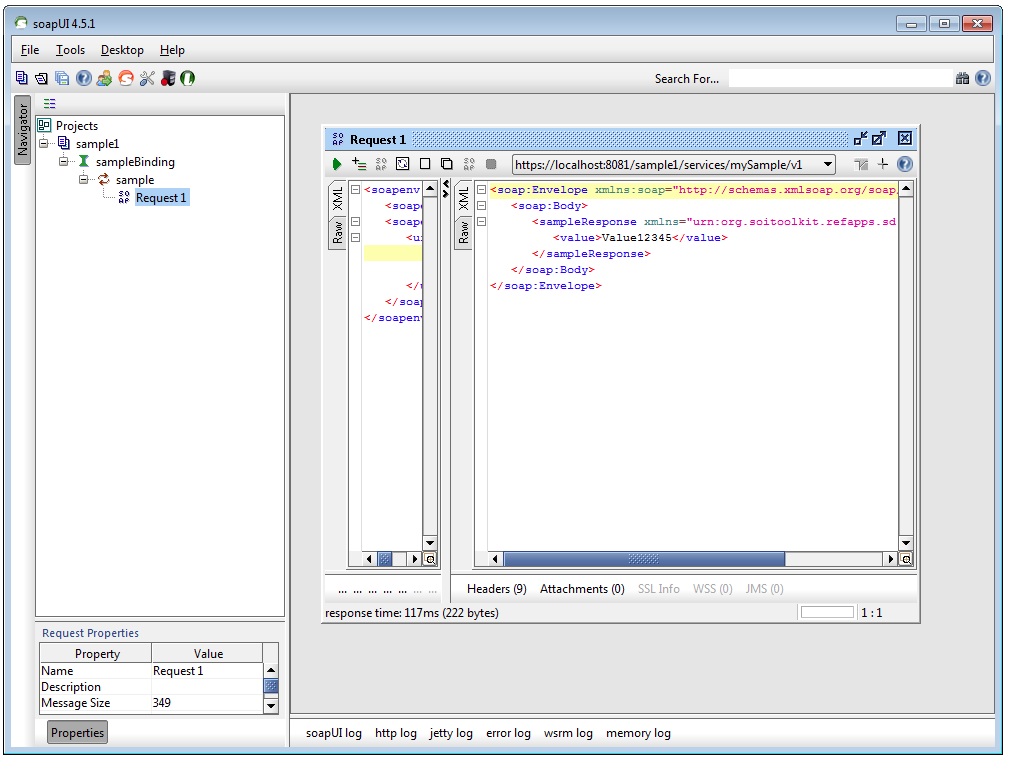Collapse the sample1 project node
The image size is (1011, 762).
(44, 143)
